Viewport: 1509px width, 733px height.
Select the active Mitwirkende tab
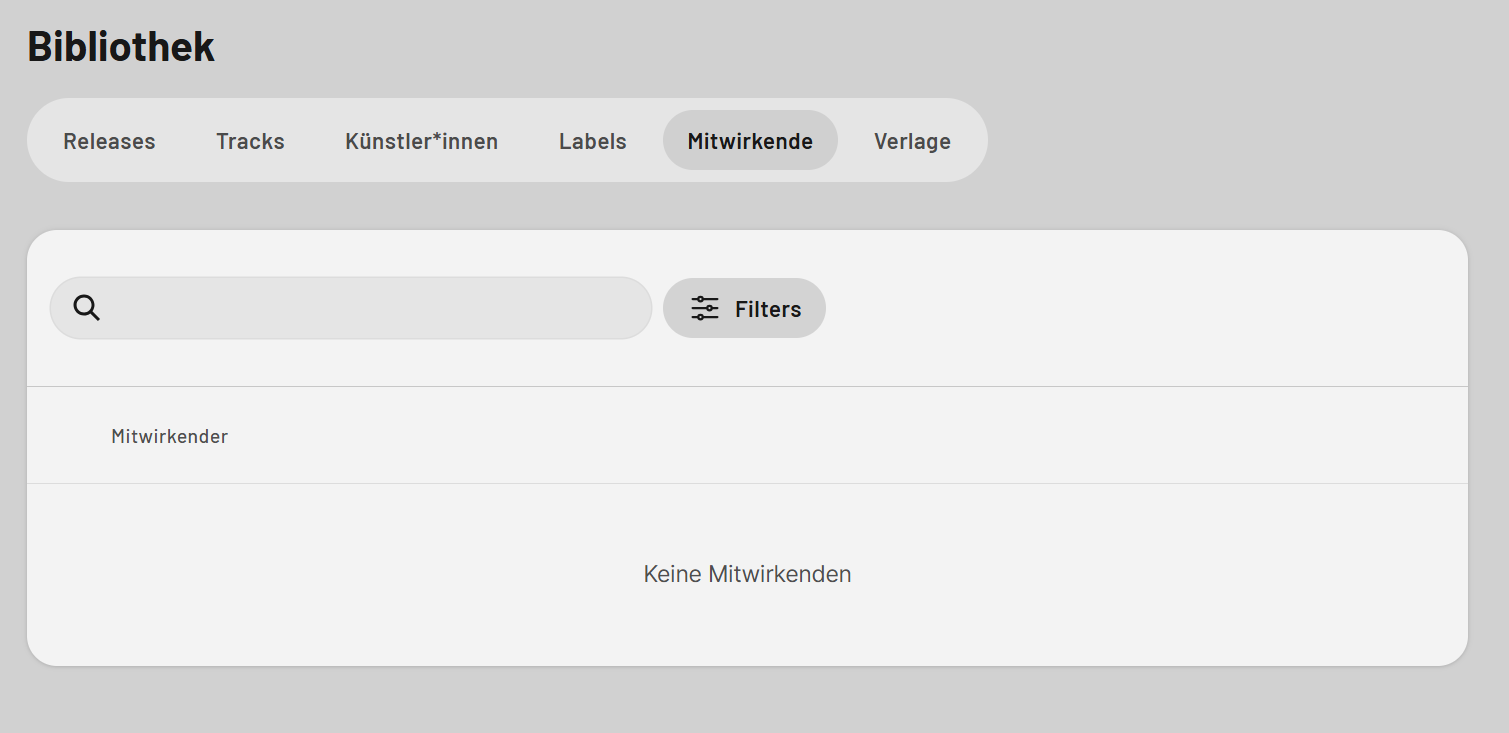click(x=750, y=141)
